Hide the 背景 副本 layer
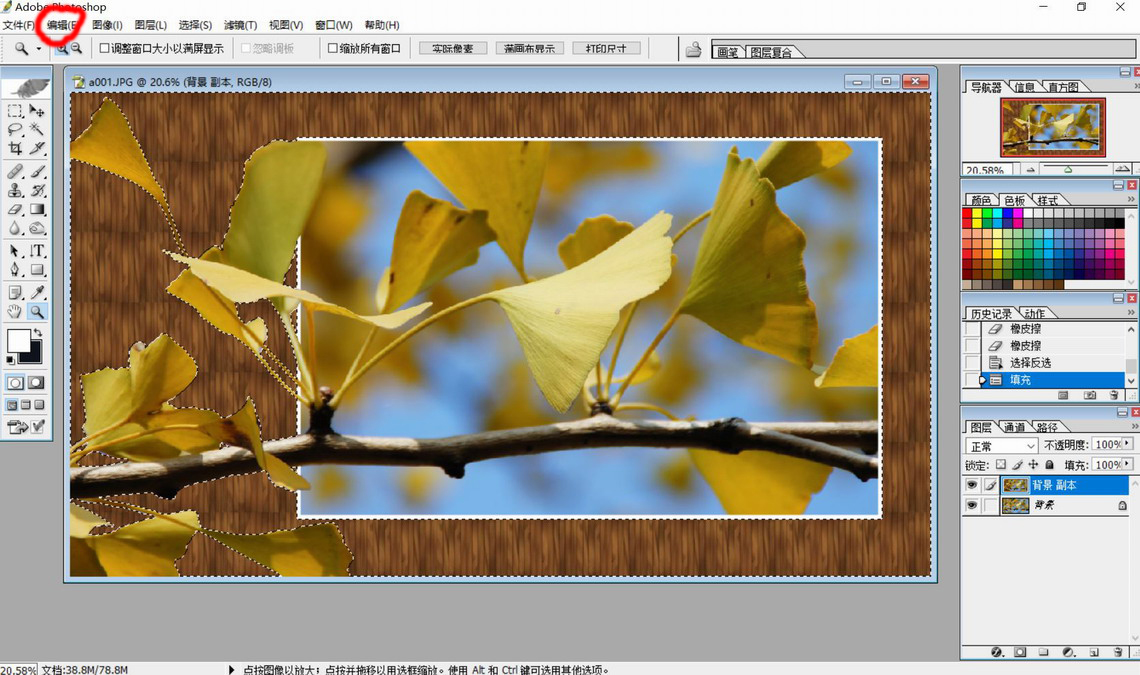This screenshot has width=1140, height=675. [971, 485]
